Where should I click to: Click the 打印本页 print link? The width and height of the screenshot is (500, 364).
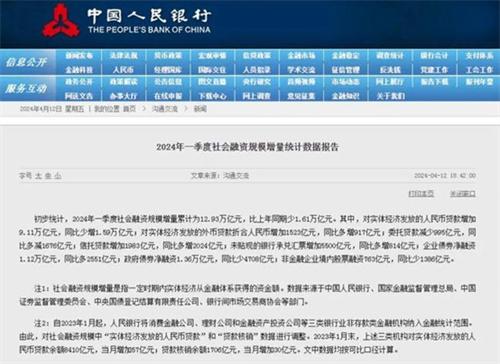point(421,193)
